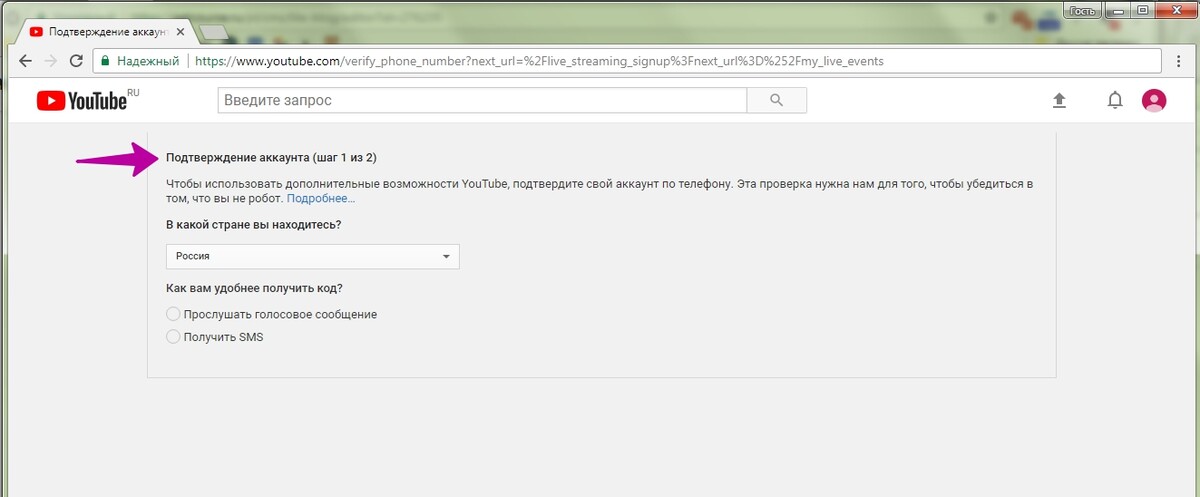Switch to Подтверждение аккаунта tab
Screen dimensions: 1200x497
[106, 33]
